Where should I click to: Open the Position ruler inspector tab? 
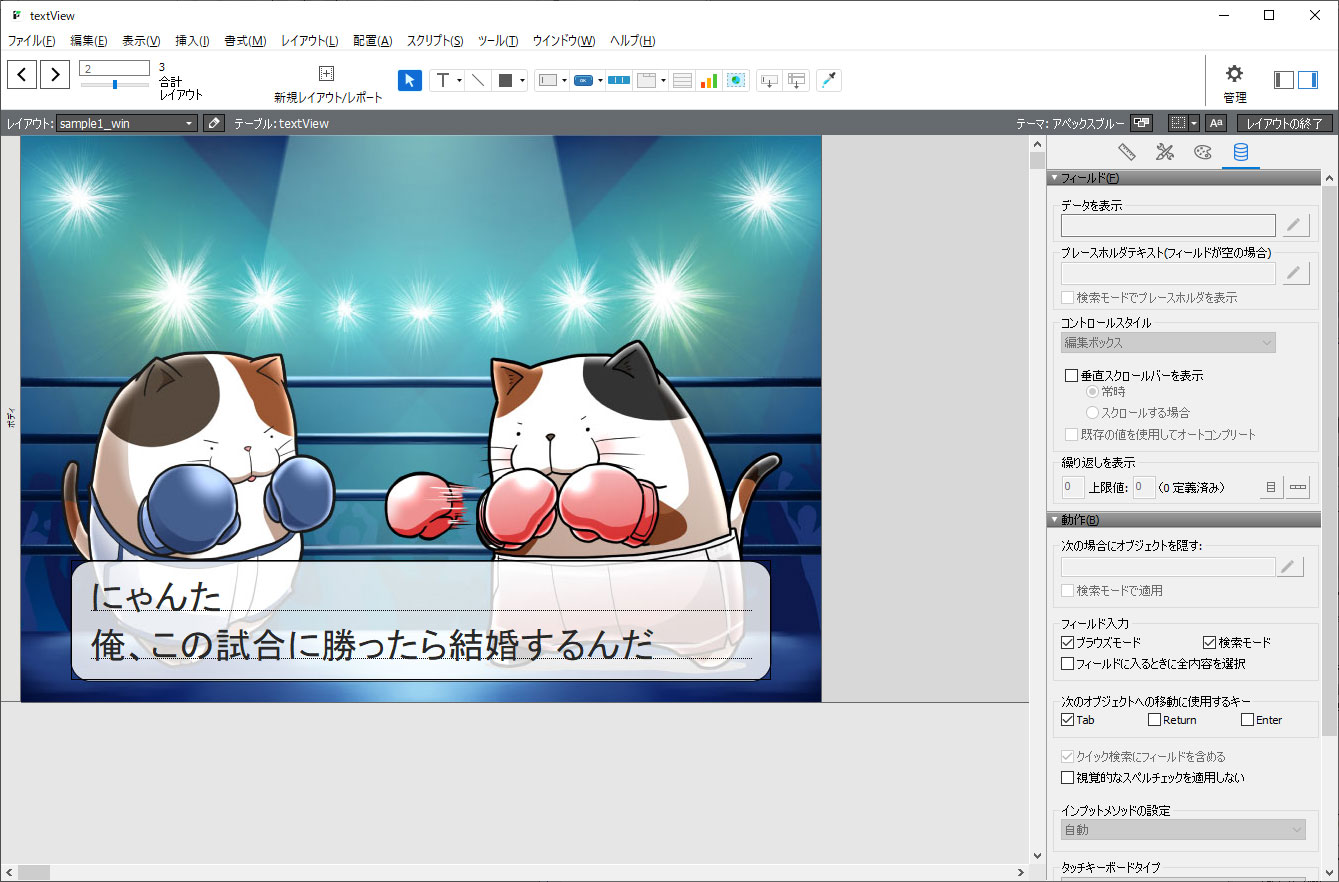pyautogui.click(x=1128, y=152)
